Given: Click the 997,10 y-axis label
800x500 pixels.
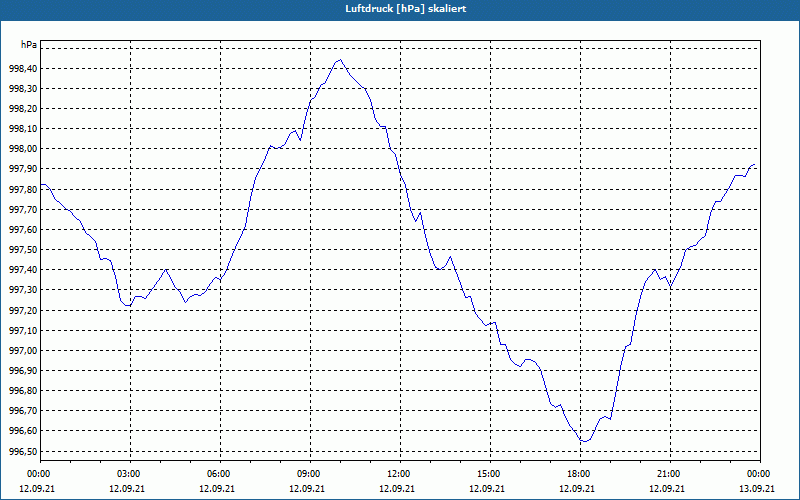Looking at the screenshot, I should coord(23,331).
